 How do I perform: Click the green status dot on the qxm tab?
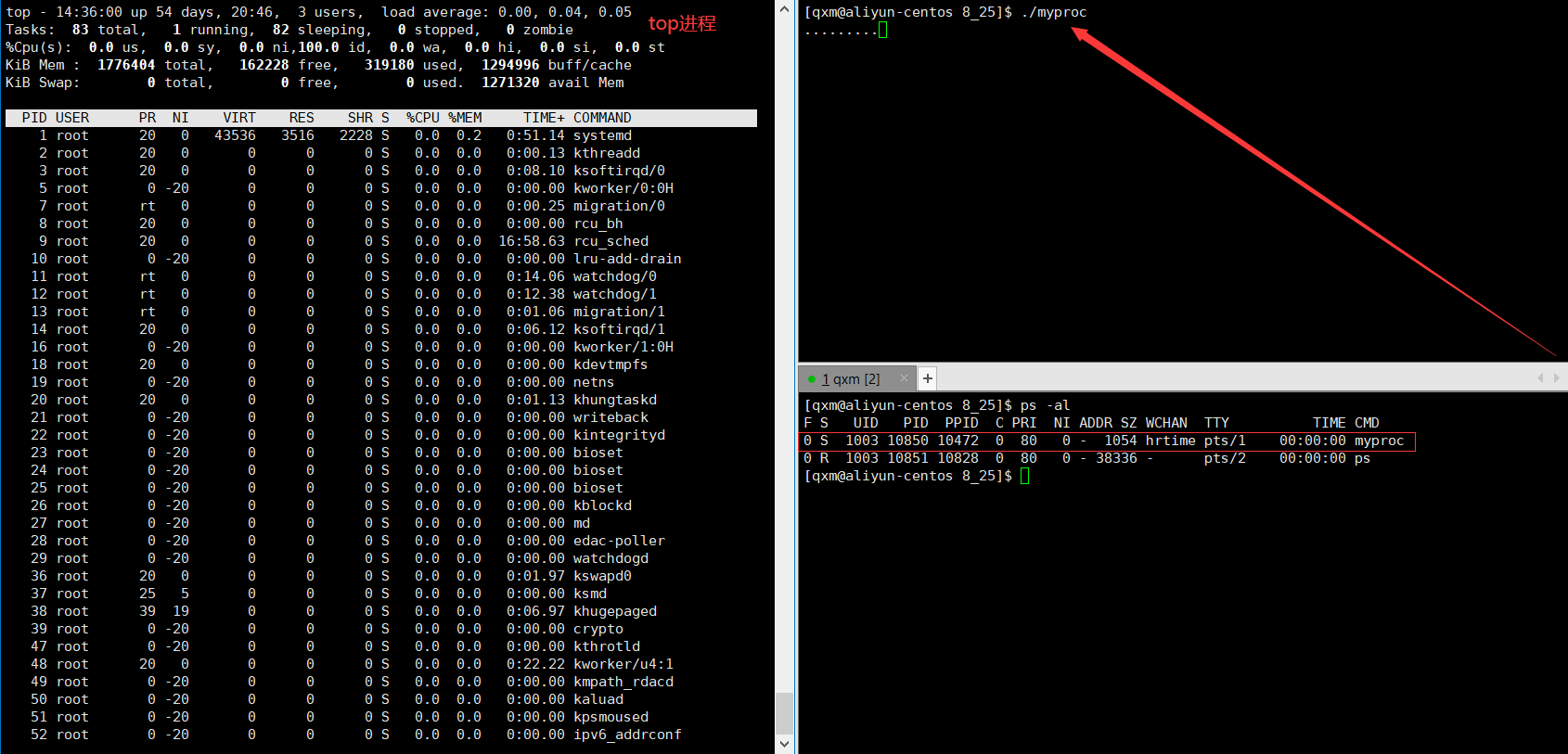[812, 379]
